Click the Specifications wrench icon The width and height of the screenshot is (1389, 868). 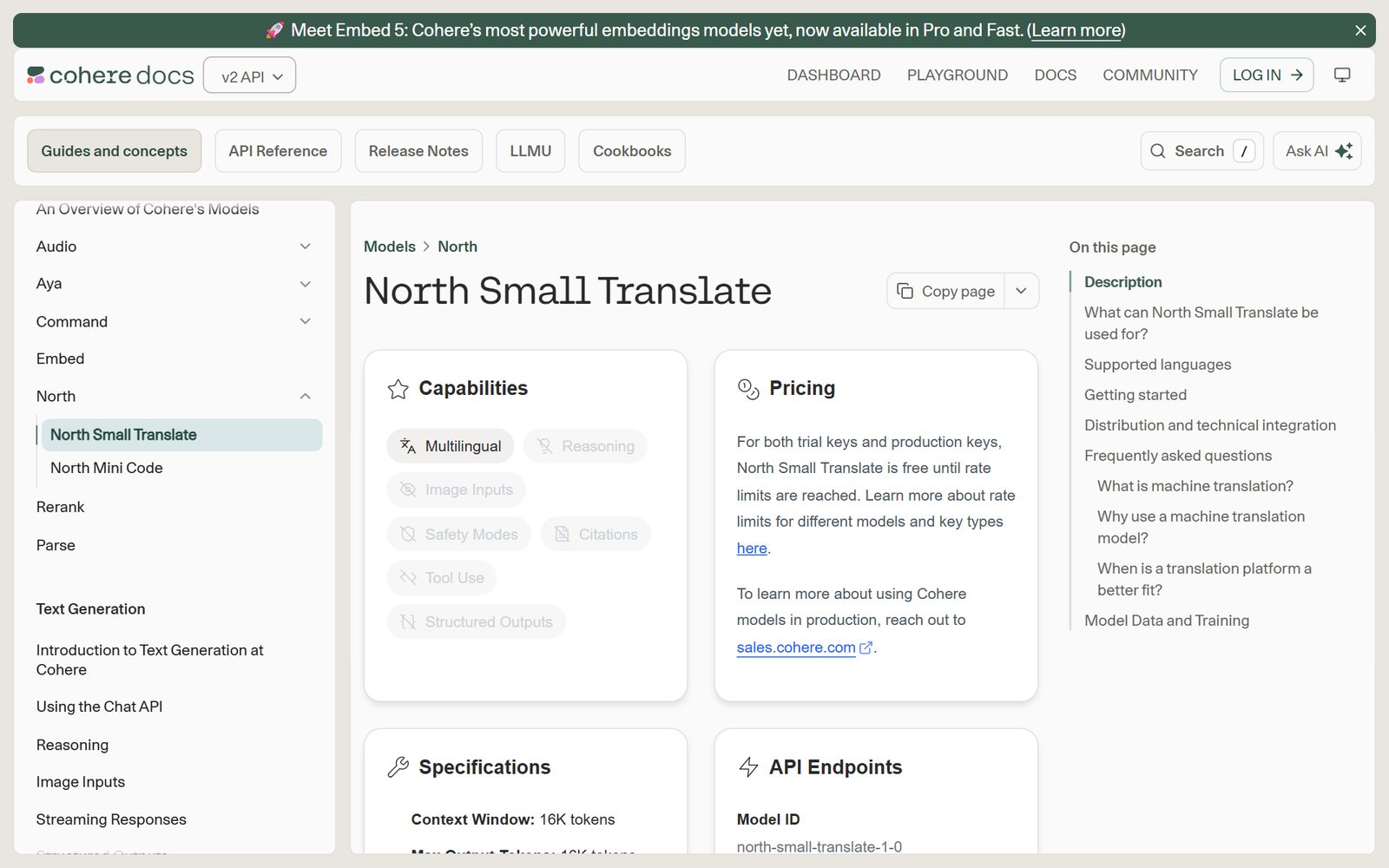point(398,767)
